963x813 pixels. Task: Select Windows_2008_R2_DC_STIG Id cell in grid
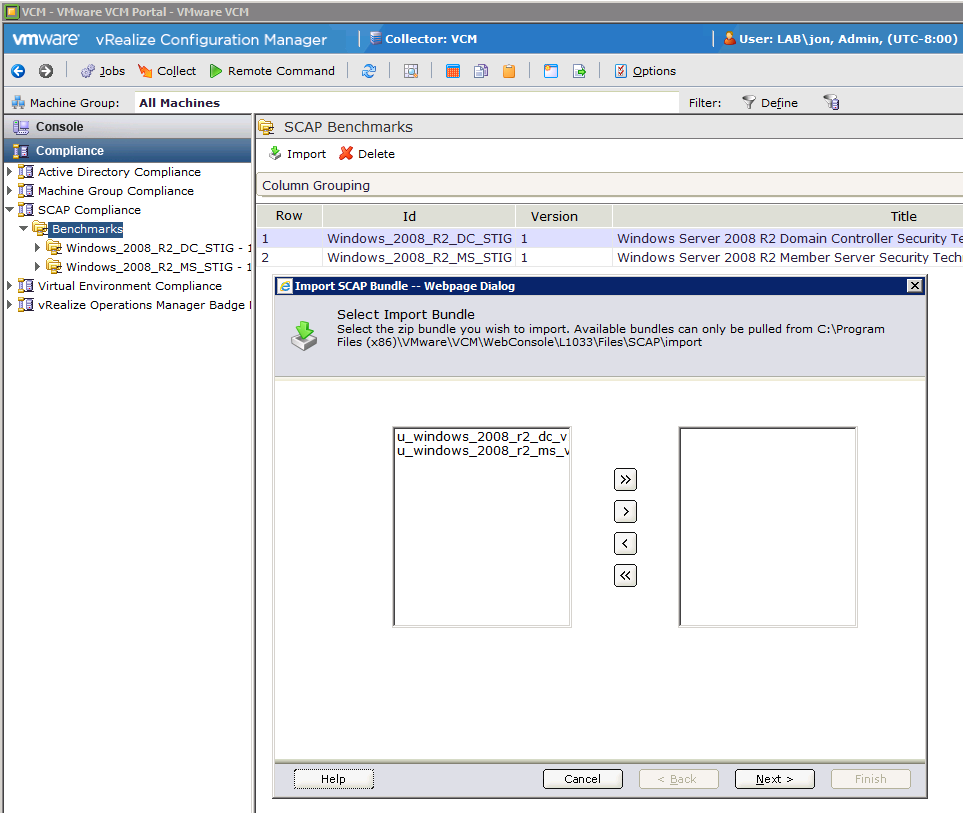click(x=419, y=238)
